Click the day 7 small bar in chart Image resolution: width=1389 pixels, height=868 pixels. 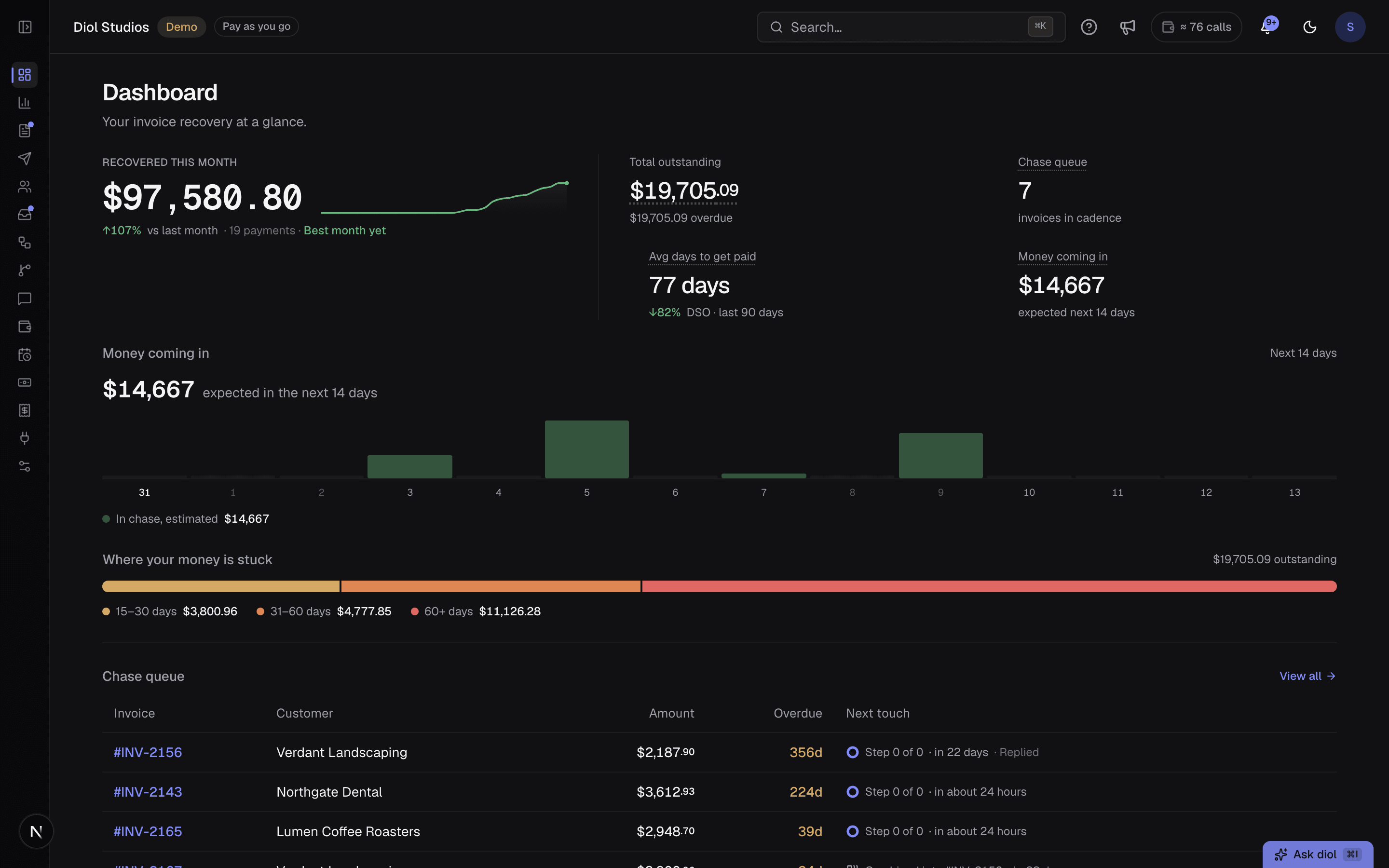tap(763, 476)
